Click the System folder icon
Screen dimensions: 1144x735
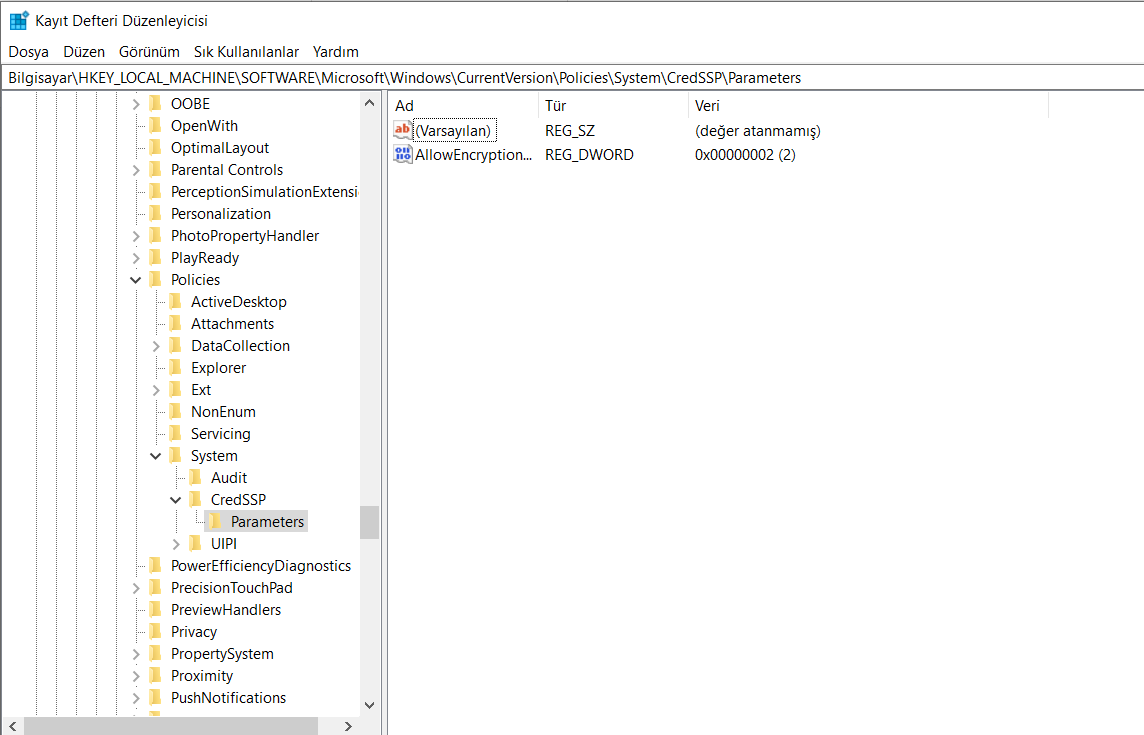176,455
